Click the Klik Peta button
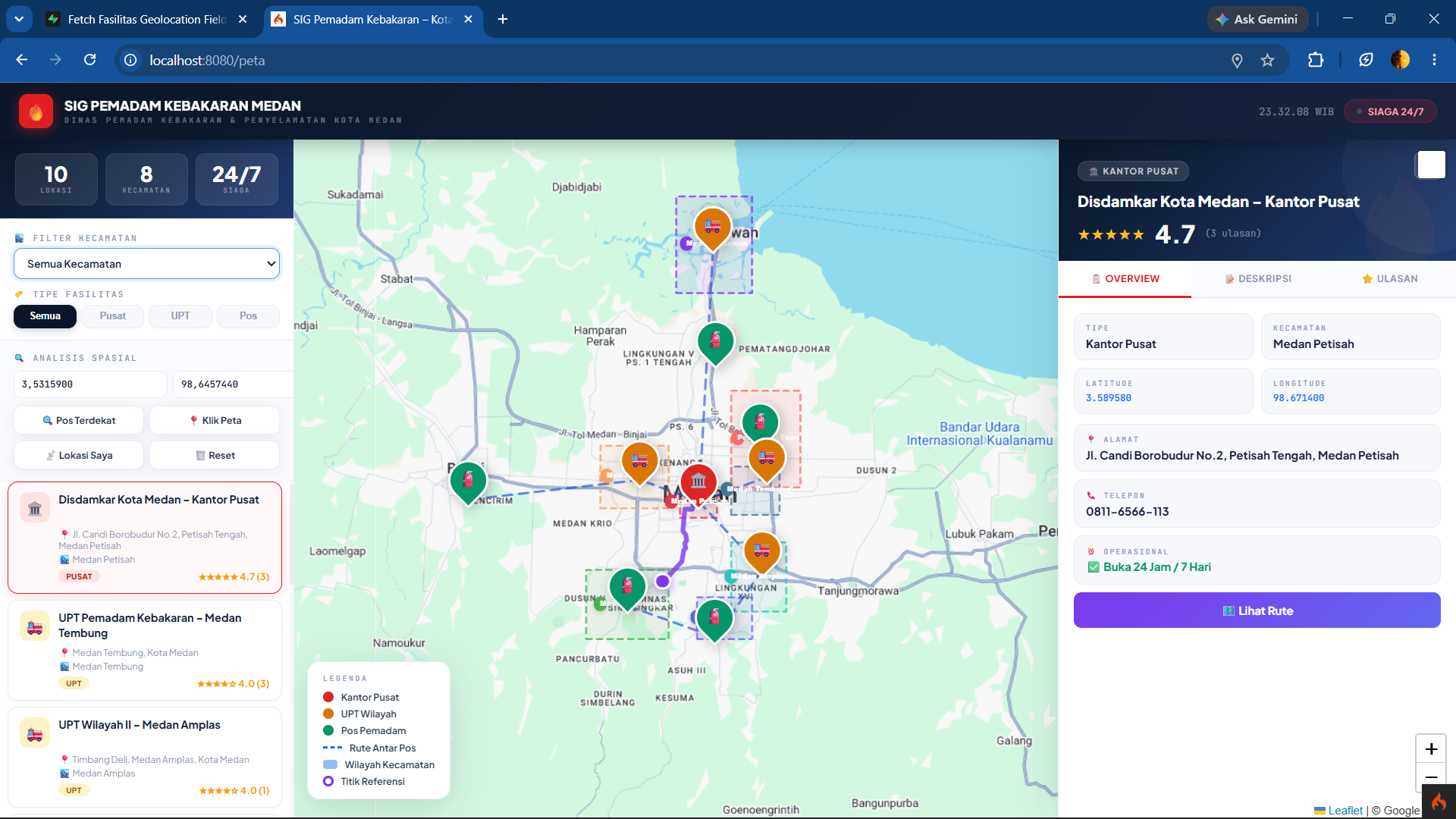Image resolution: width=1456 pixels, height=819 pixels. pyautogui.click(x=215, y=420)
